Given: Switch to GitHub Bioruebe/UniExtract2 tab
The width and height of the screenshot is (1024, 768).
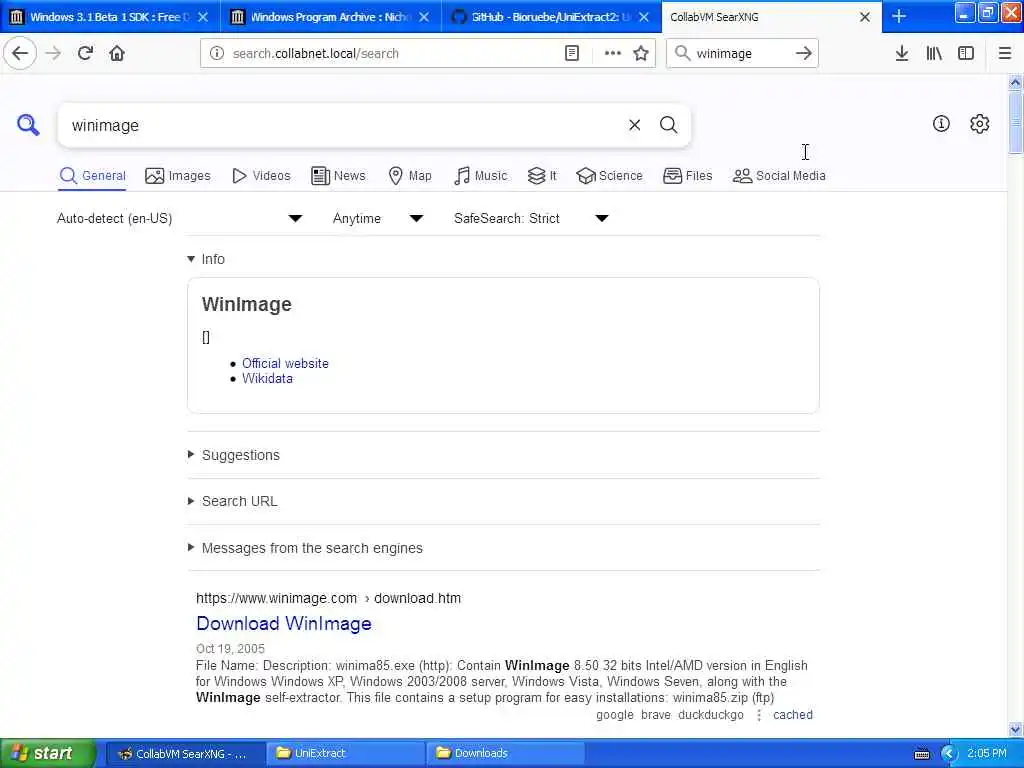Looking at the screenshot, I should tap(551, 17).
